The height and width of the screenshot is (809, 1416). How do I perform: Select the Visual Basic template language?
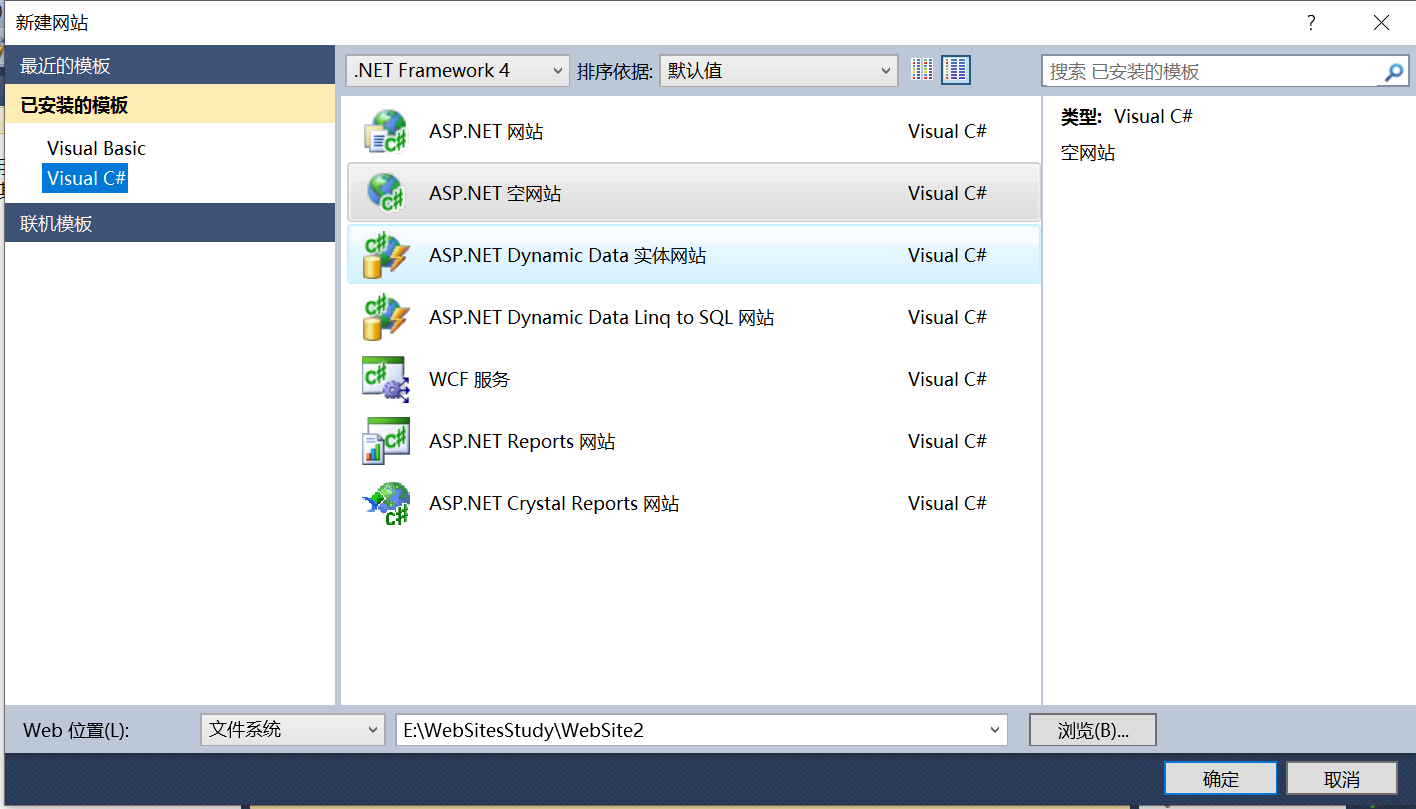point(96,148)
